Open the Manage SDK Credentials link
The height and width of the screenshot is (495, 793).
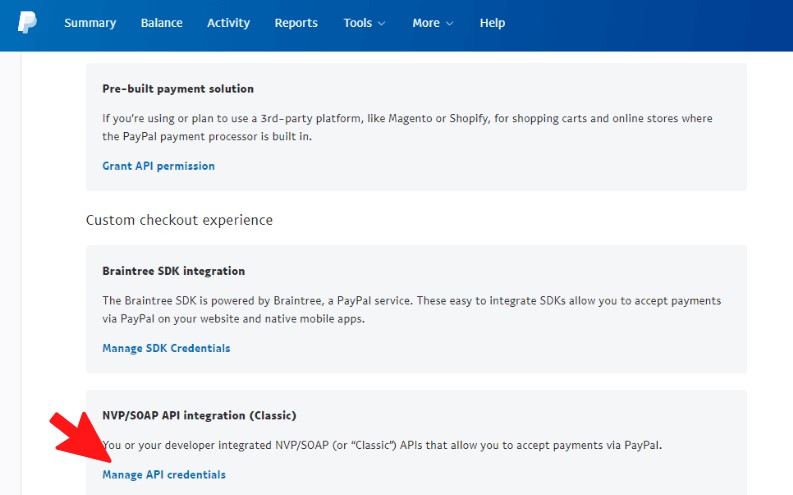[166, 348]
